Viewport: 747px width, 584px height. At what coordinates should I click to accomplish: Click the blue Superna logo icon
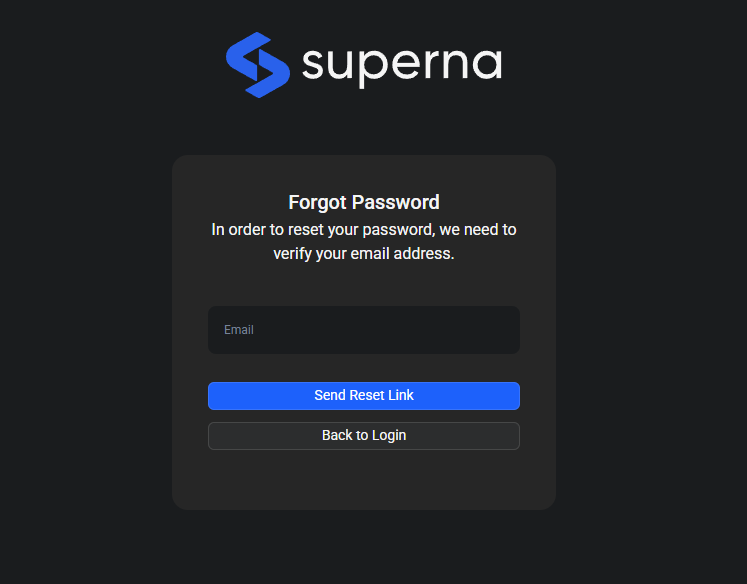[x=257, y=65]
